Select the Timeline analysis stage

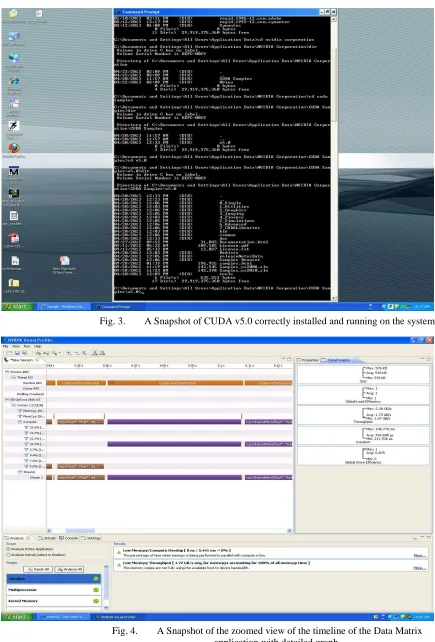pos(54,579)
